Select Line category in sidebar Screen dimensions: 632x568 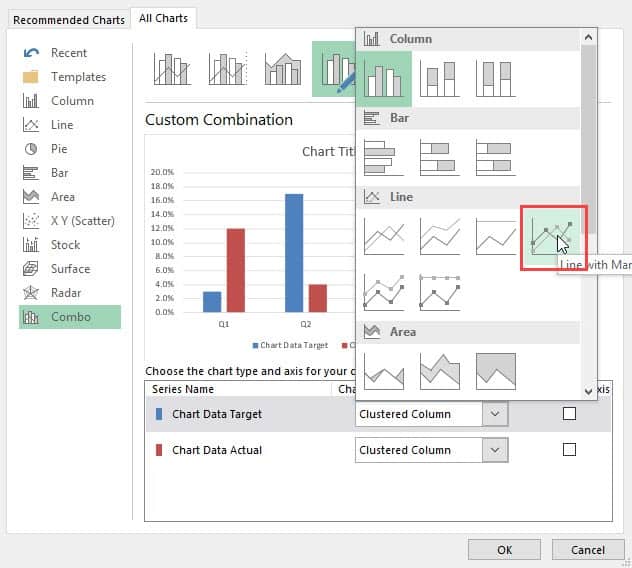pyautogui.click(x=69, y=125)
